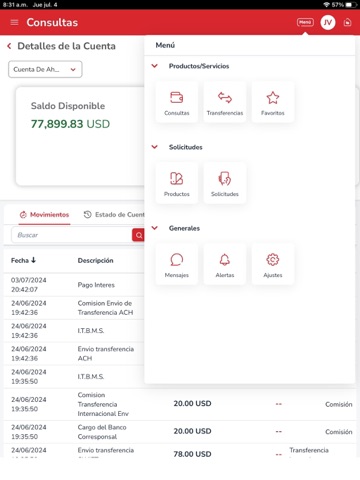Click the 77,899.83 USD balance
The height and width of the screenshot is (480, 360).
pos(70,124)
